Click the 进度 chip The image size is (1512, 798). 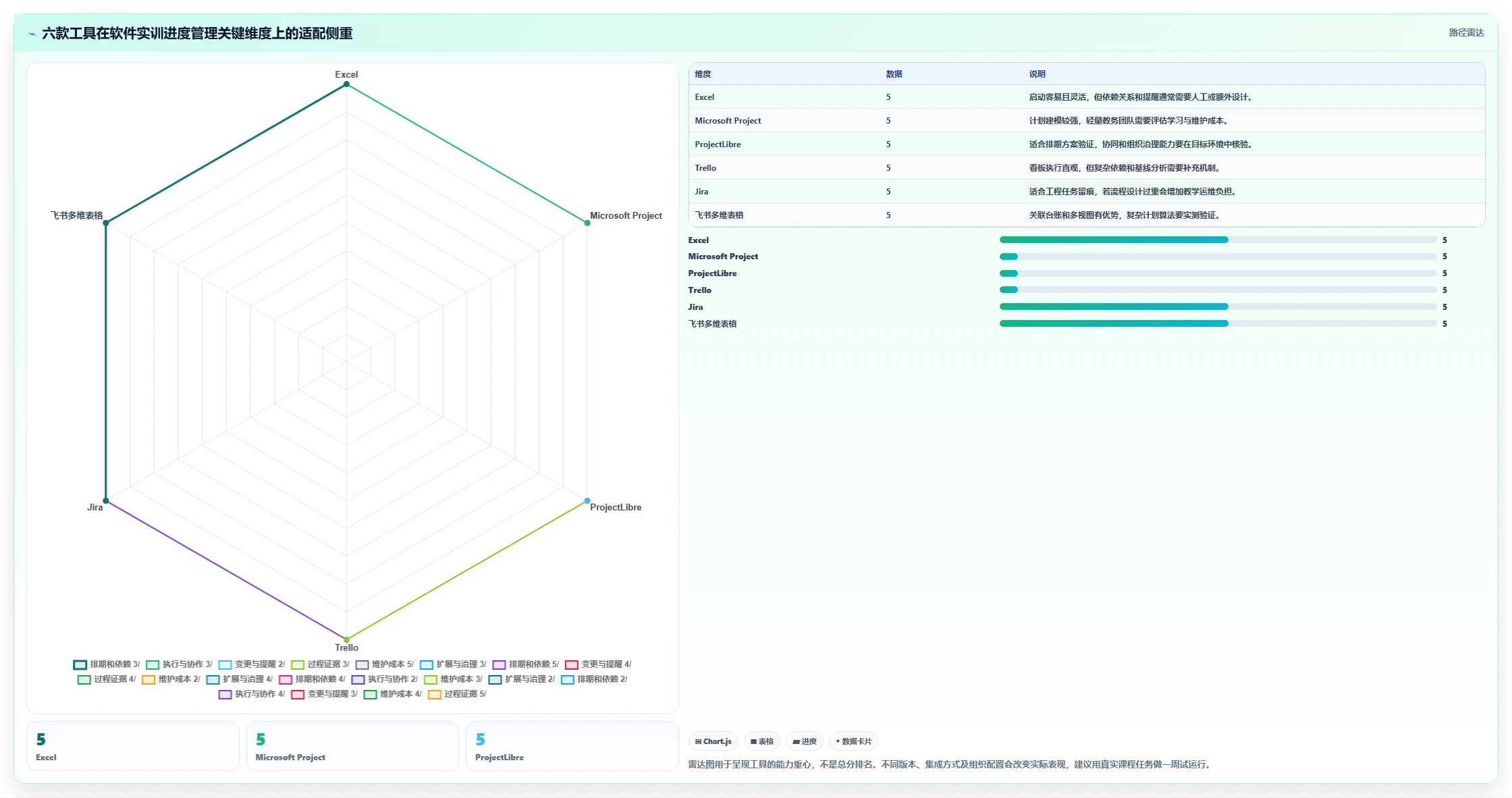pos(805,741)
